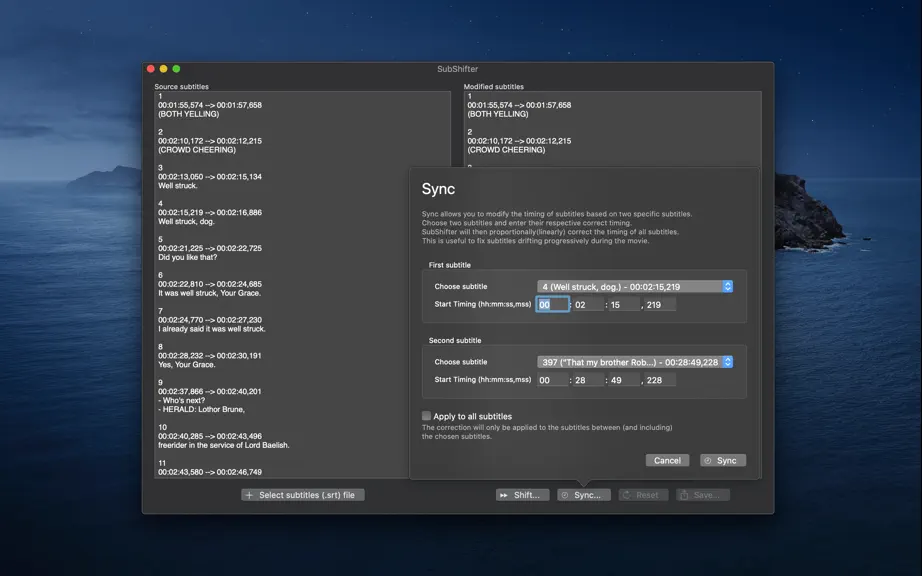The image size is (922, 576).
Task: Open the second subtitle chooser dropdown
Action: tap(635, 362)
